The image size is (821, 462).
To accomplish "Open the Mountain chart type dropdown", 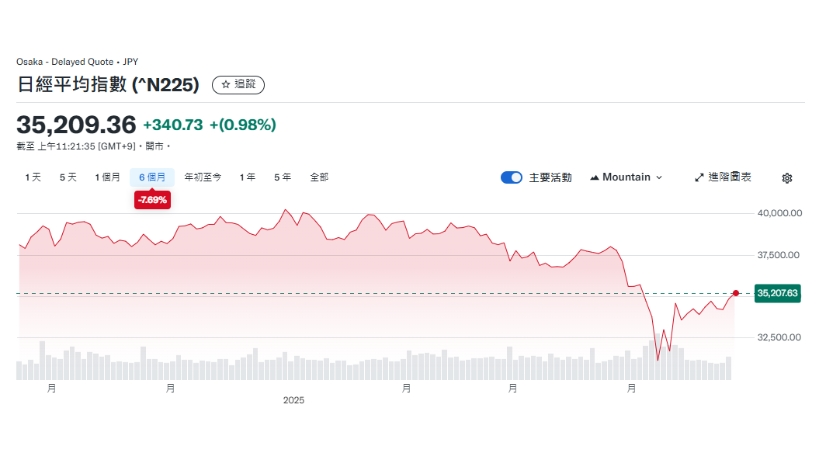I will (626, 178).
